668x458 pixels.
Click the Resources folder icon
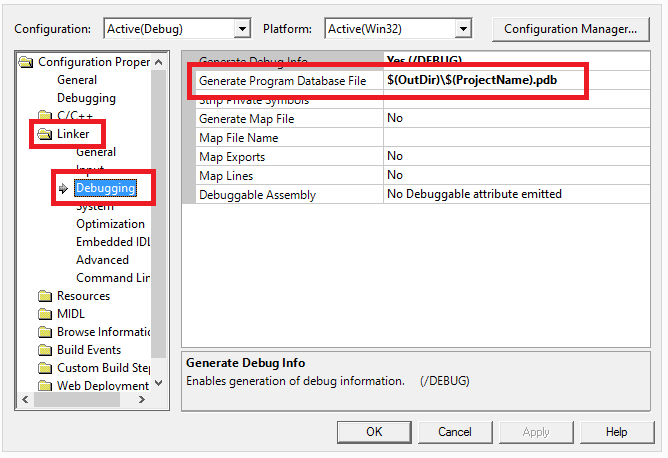tap(44, 296)
